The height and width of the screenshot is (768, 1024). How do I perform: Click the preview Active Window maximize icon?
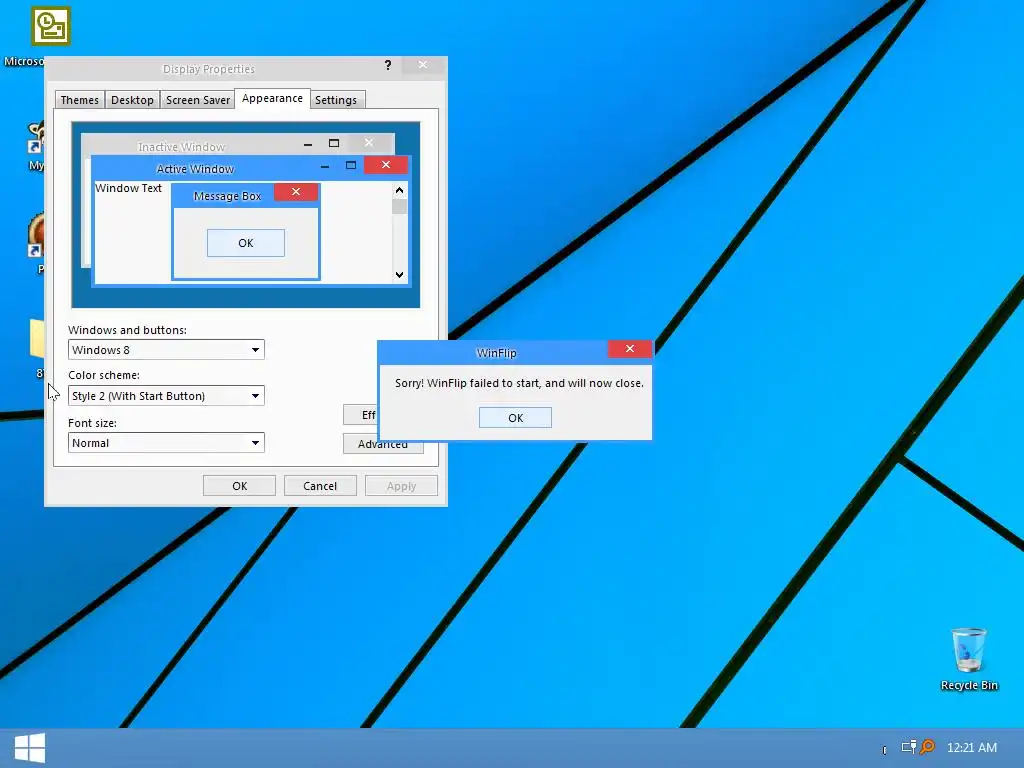click(351, 165)
